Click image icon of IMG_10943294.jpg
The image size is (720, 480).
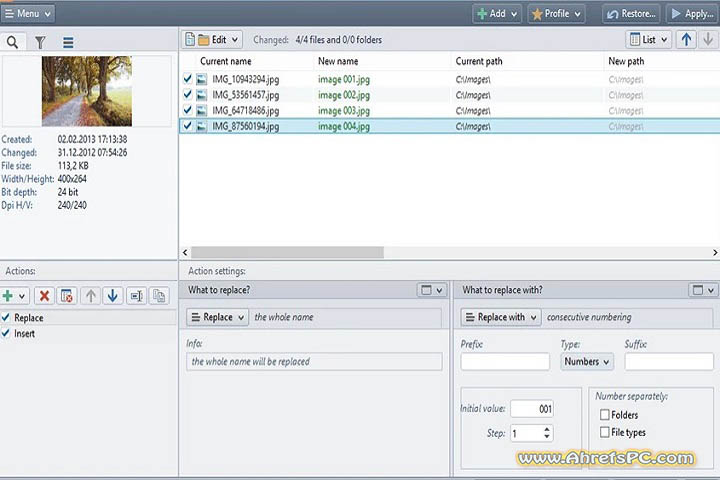[x=202, y=79]
